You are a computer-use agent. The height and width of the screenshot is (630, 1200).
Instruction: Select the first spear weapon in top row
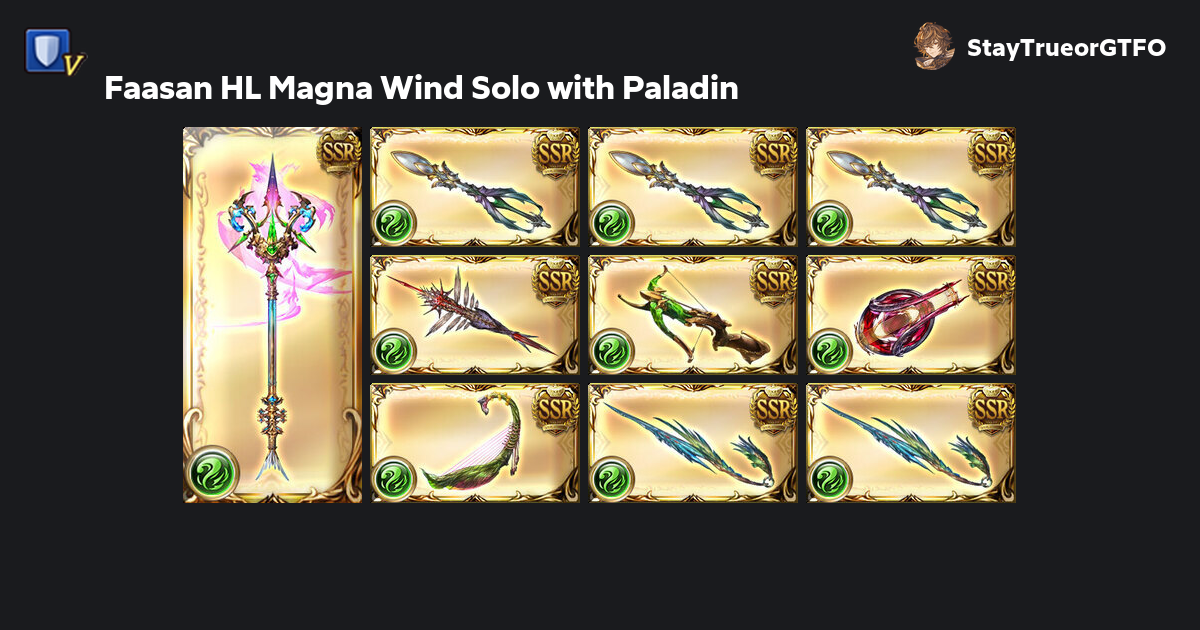click(475, 186)
